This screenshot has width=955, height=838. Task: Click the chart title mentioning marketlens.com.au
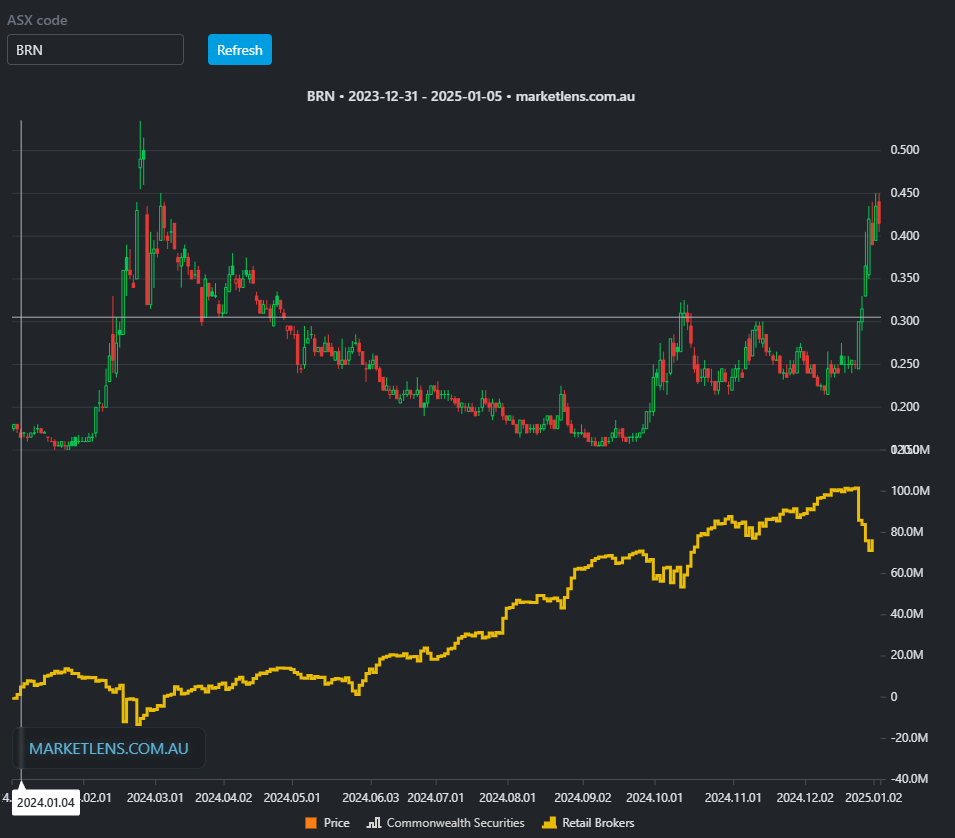pyautogui.click(x=471, y=97)
